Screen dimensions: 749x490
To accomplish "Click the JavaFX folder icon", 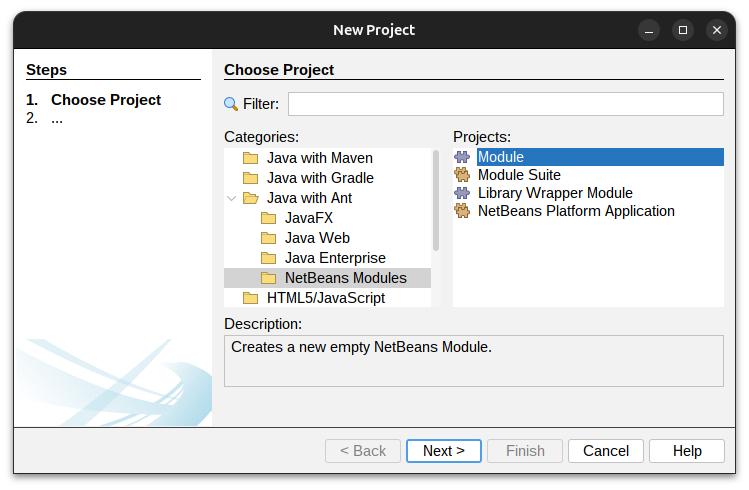I will pyautogui.click(x=268, y=218).
